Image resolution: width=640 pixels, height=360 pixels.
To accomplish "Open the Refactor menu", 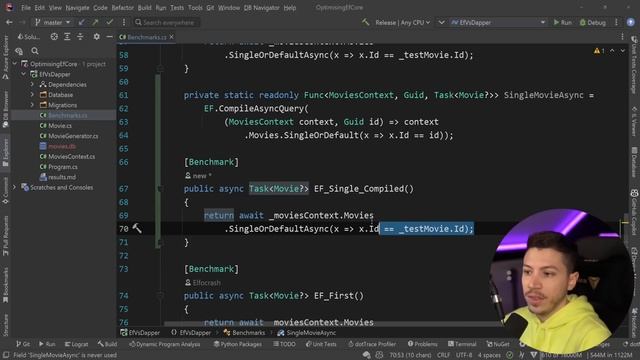I will coord(122,8).
